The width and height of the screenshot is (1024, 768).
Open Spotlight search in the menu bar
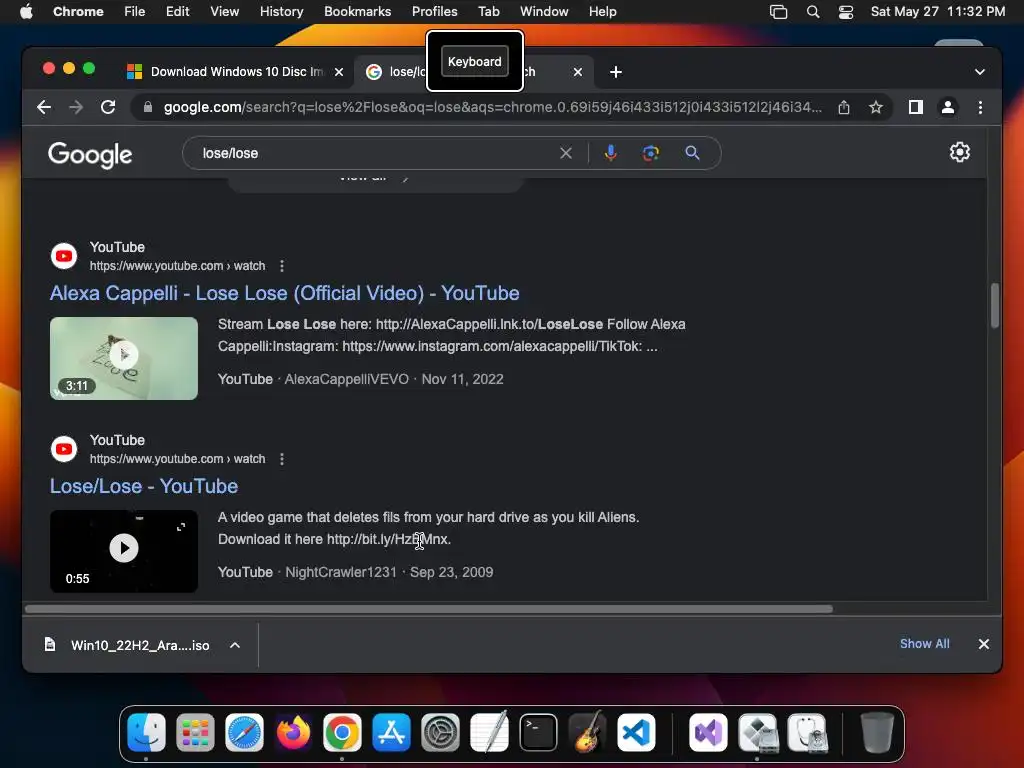point(812,12)
